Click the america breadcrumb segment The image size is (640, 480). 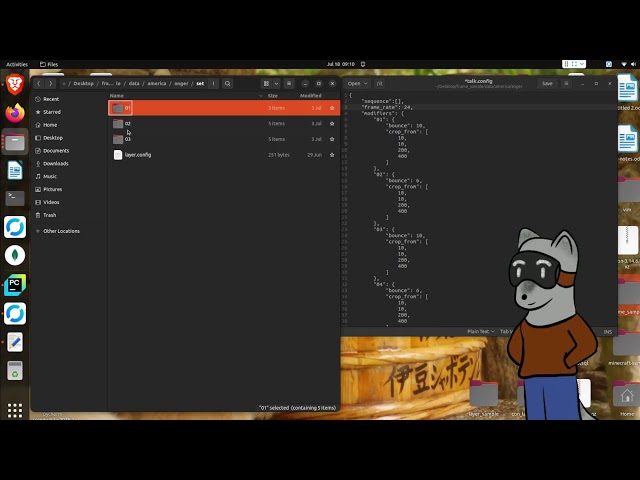tap(157, 83)
